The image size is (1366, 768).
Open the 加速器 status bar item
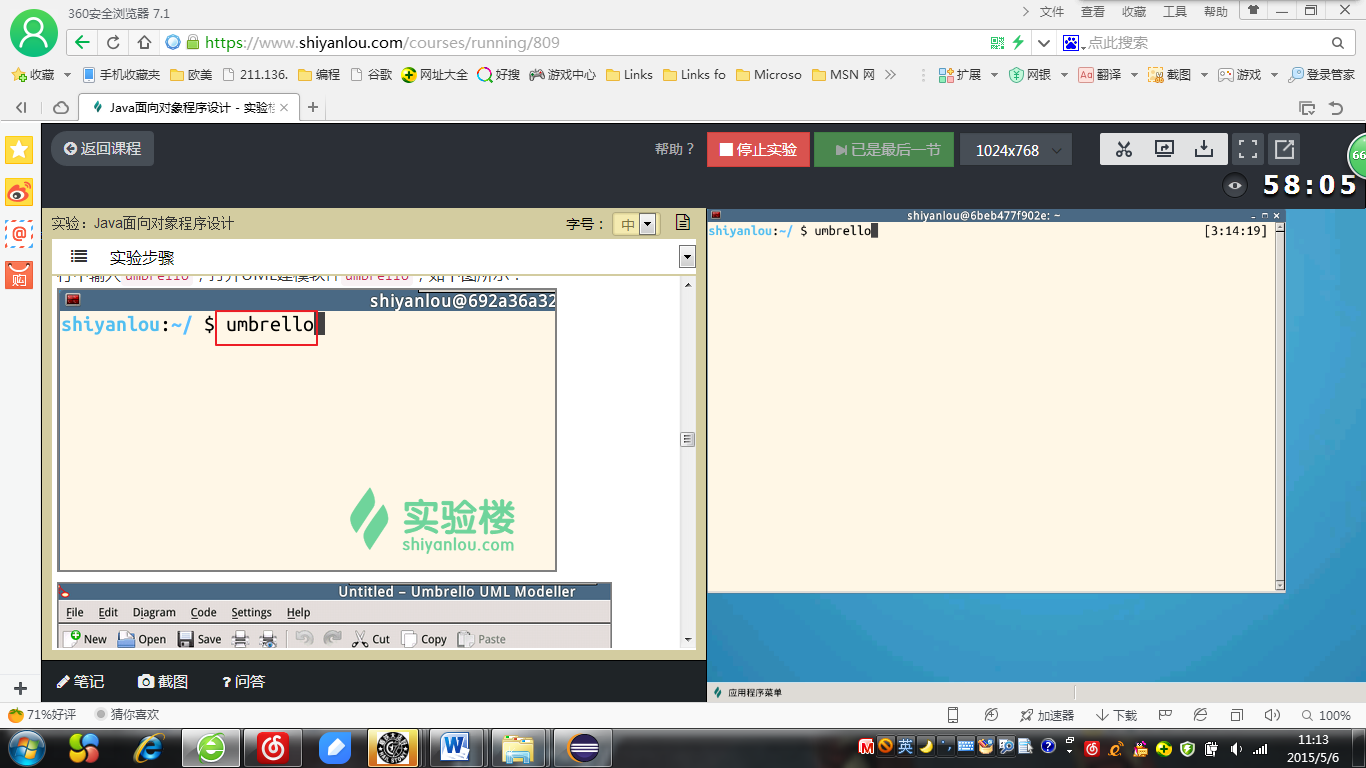pos(1047,715)
